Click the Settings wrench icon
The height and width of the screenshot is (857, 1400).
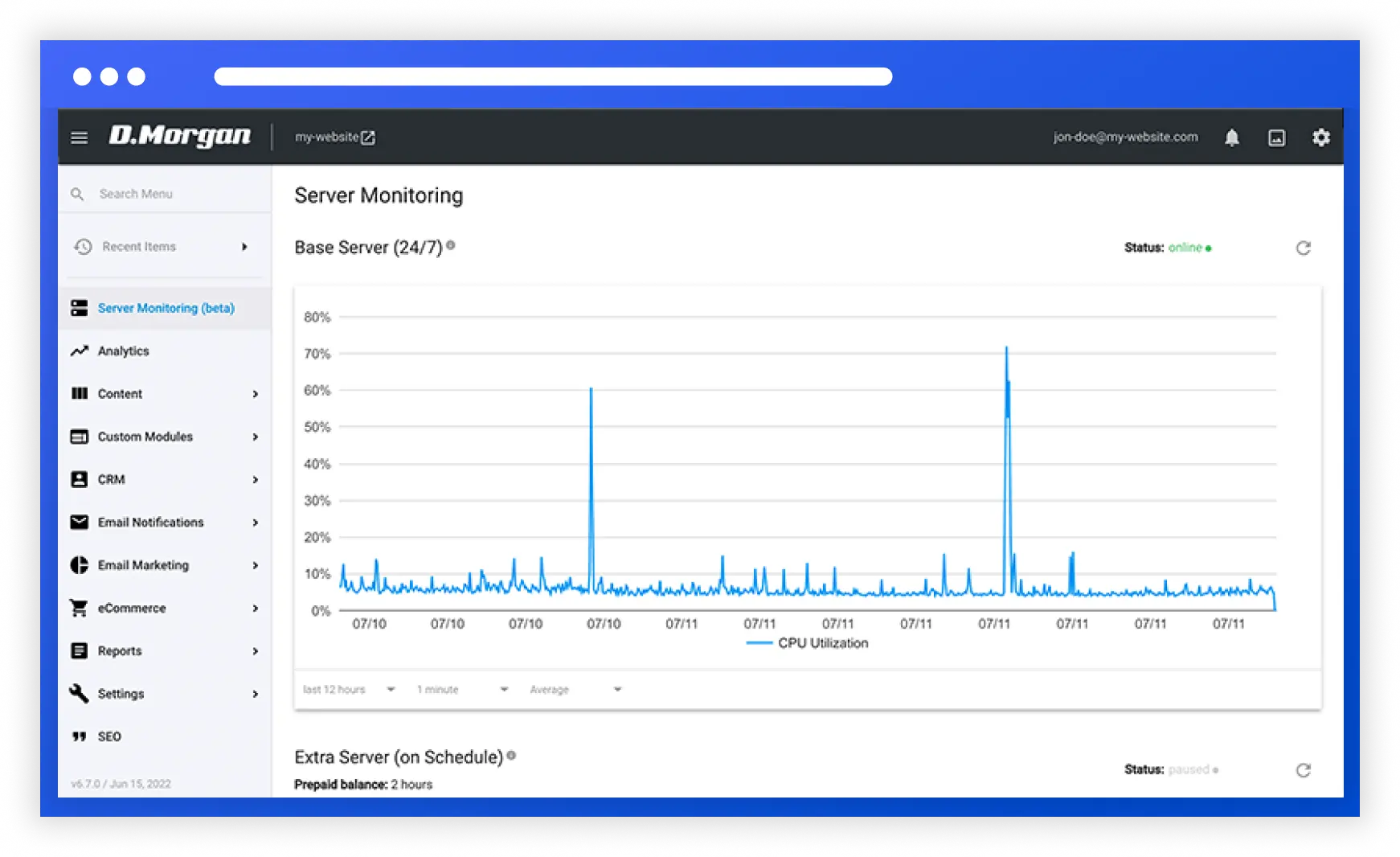pos(79,693)
